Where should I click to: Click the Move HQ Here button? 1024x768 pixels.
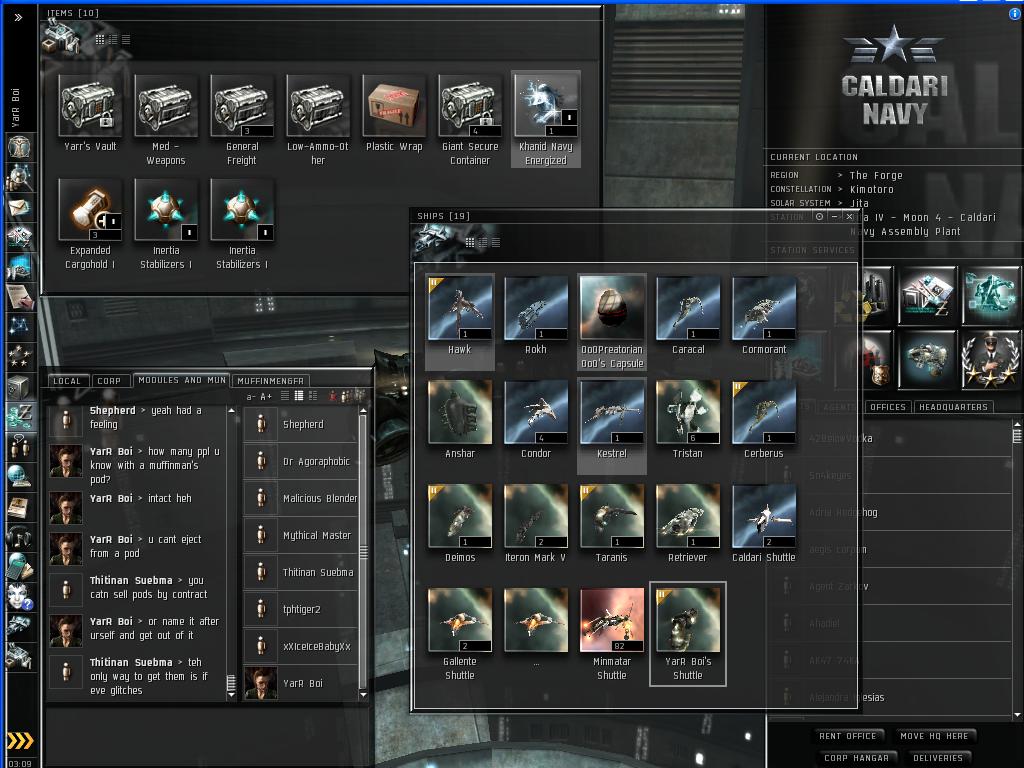(934, 736)
